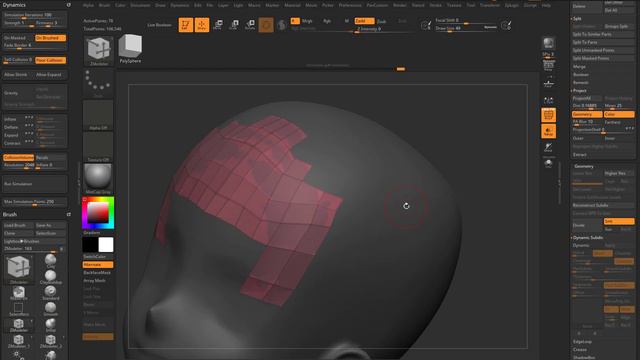This screenshot has width=640, height=360.
Task: Select the Clay brush icon
Action: [51, 261]
